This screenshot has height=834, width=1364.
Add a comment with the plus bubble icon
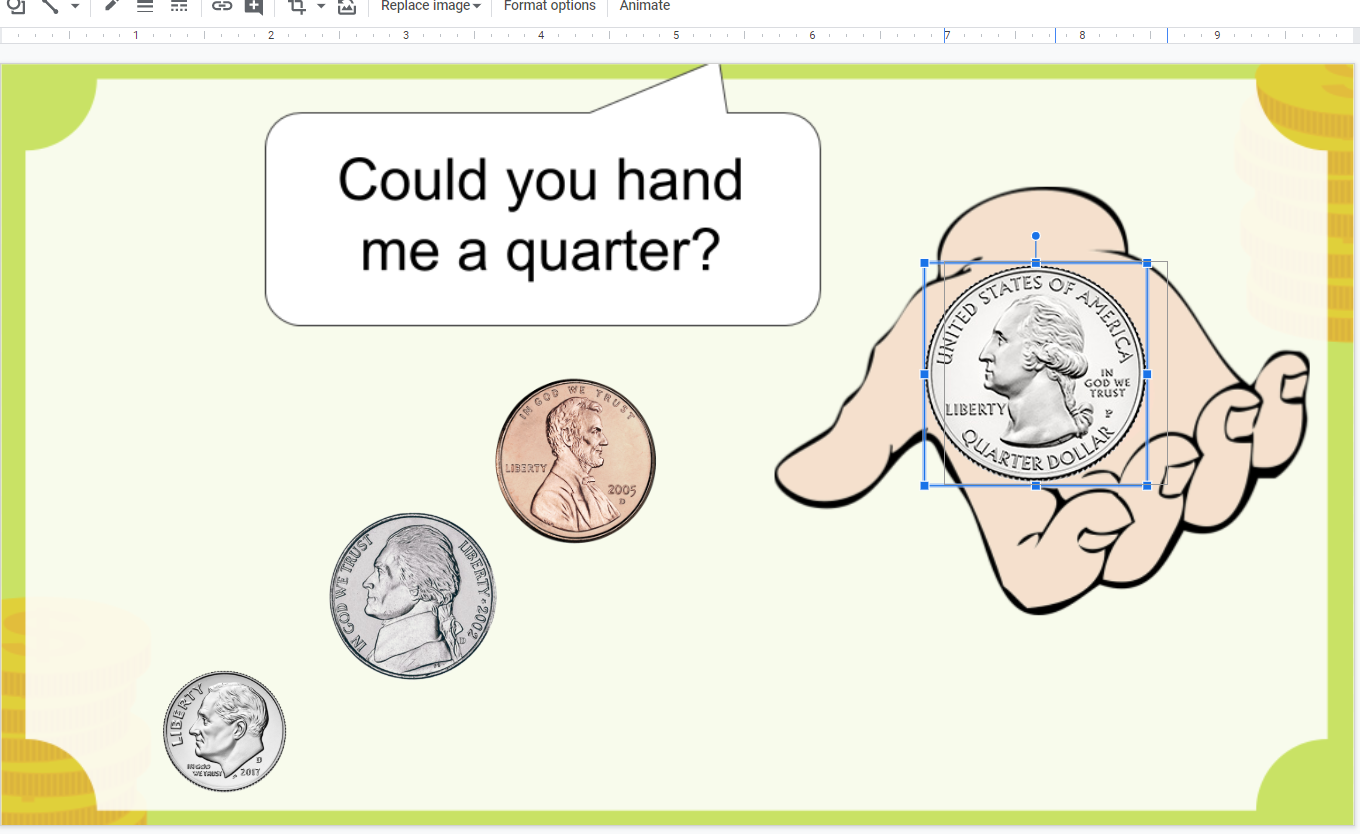point(254,6)
